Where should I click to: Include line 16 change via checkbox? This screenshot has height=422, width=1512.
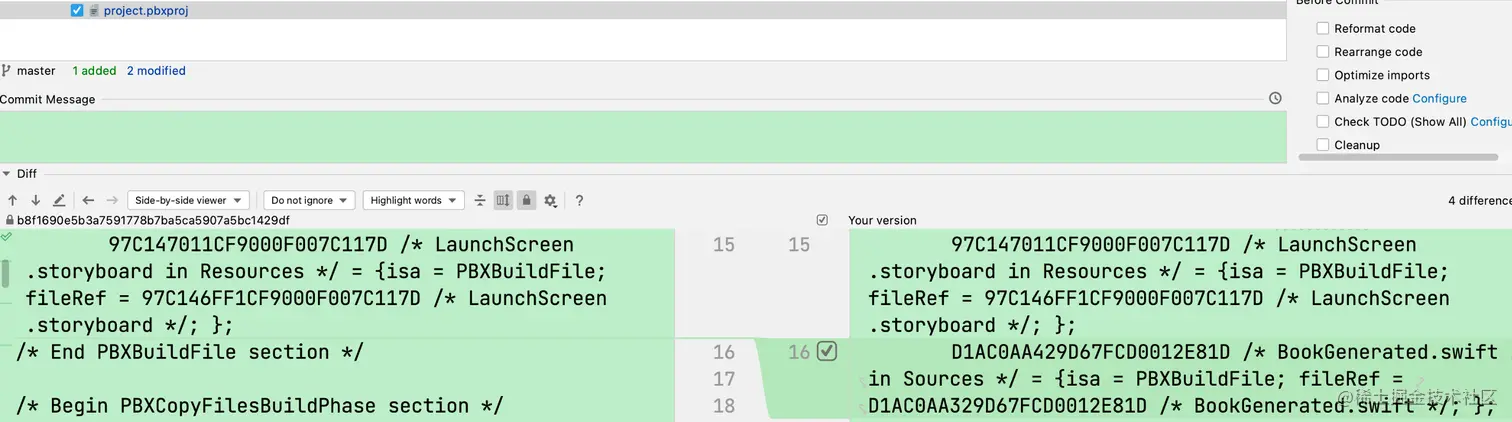click(x=826, y=351)
